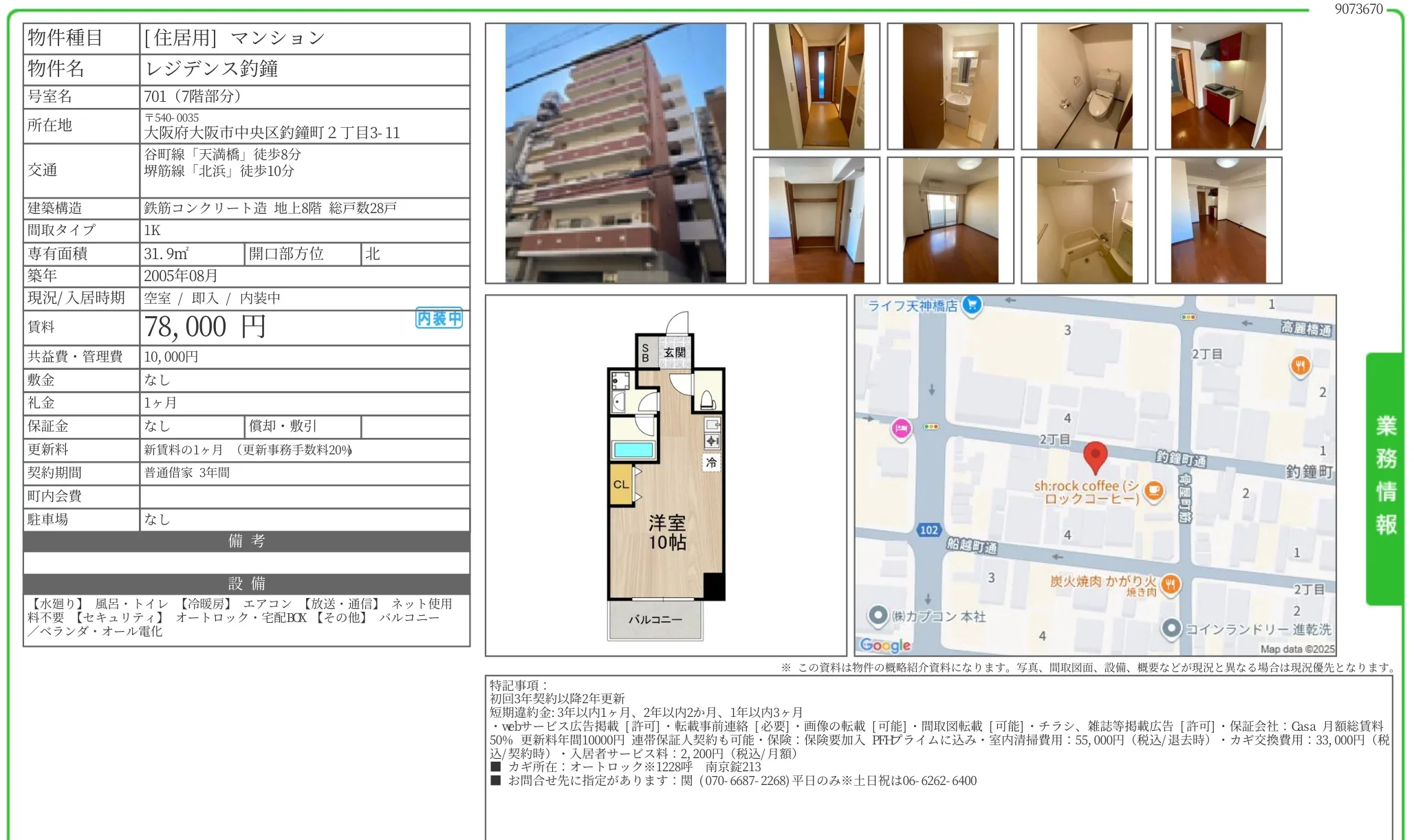Open the entrance hallway door photo
The width and height of the screenshot is (1414, 840).
pos(816,87)
